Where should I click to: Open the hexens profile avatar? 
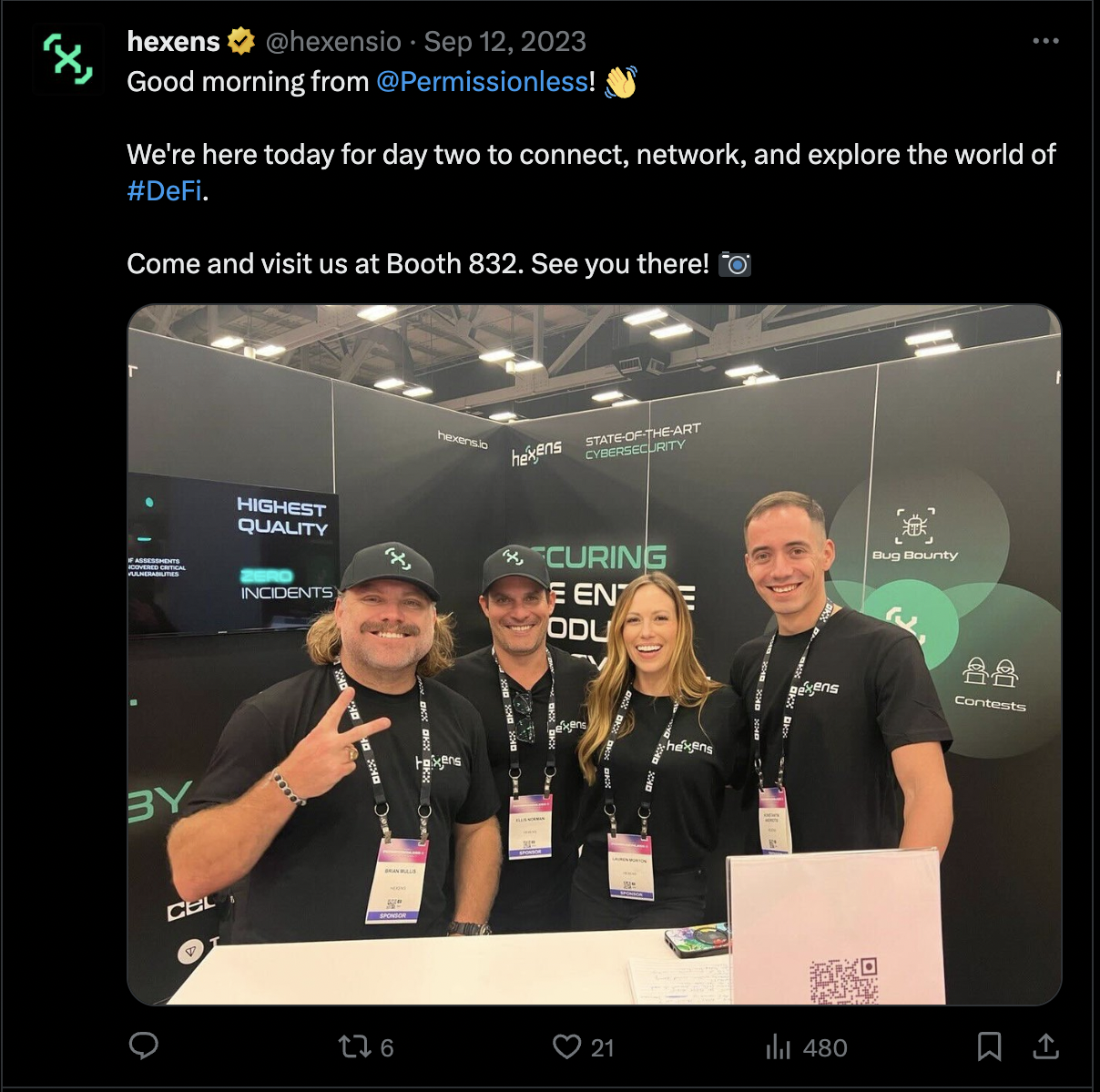69,60
